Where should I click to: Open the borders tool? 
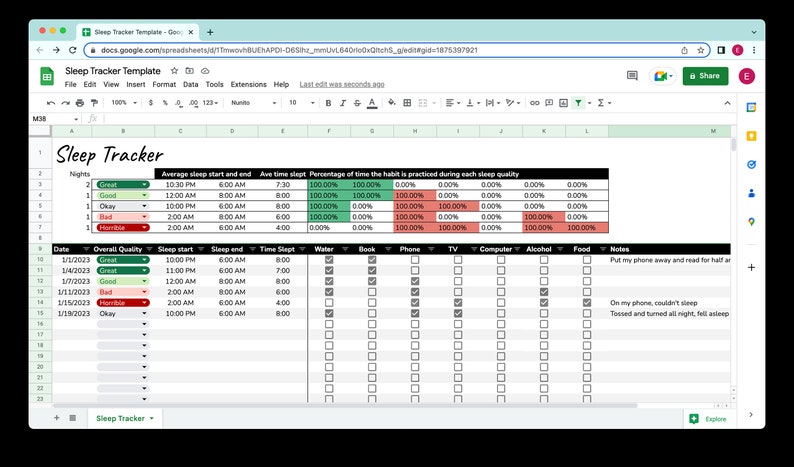(407, 103)
